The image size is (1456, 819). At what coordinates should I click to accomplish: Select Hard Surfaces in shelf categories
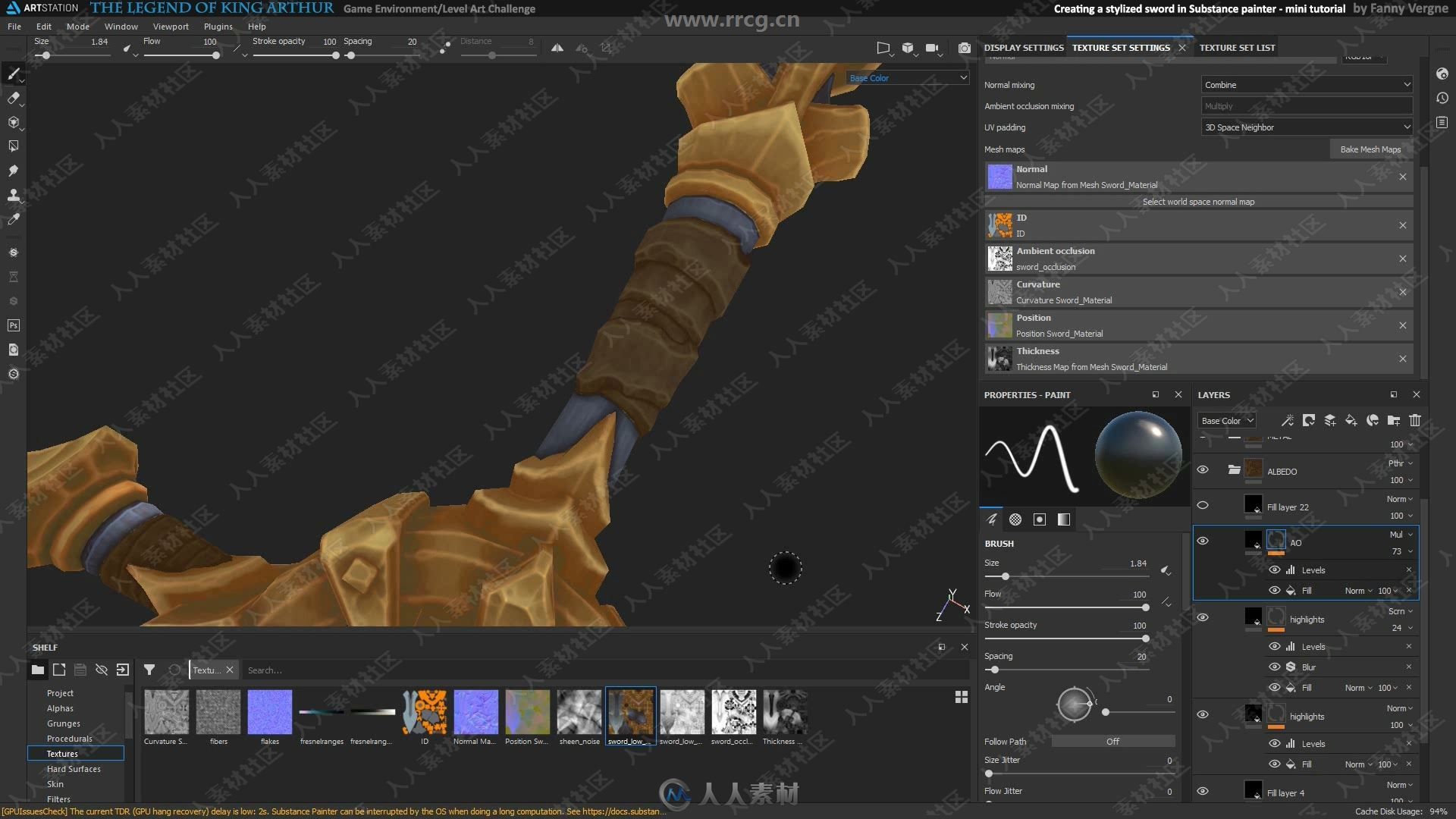coord(74,769)
